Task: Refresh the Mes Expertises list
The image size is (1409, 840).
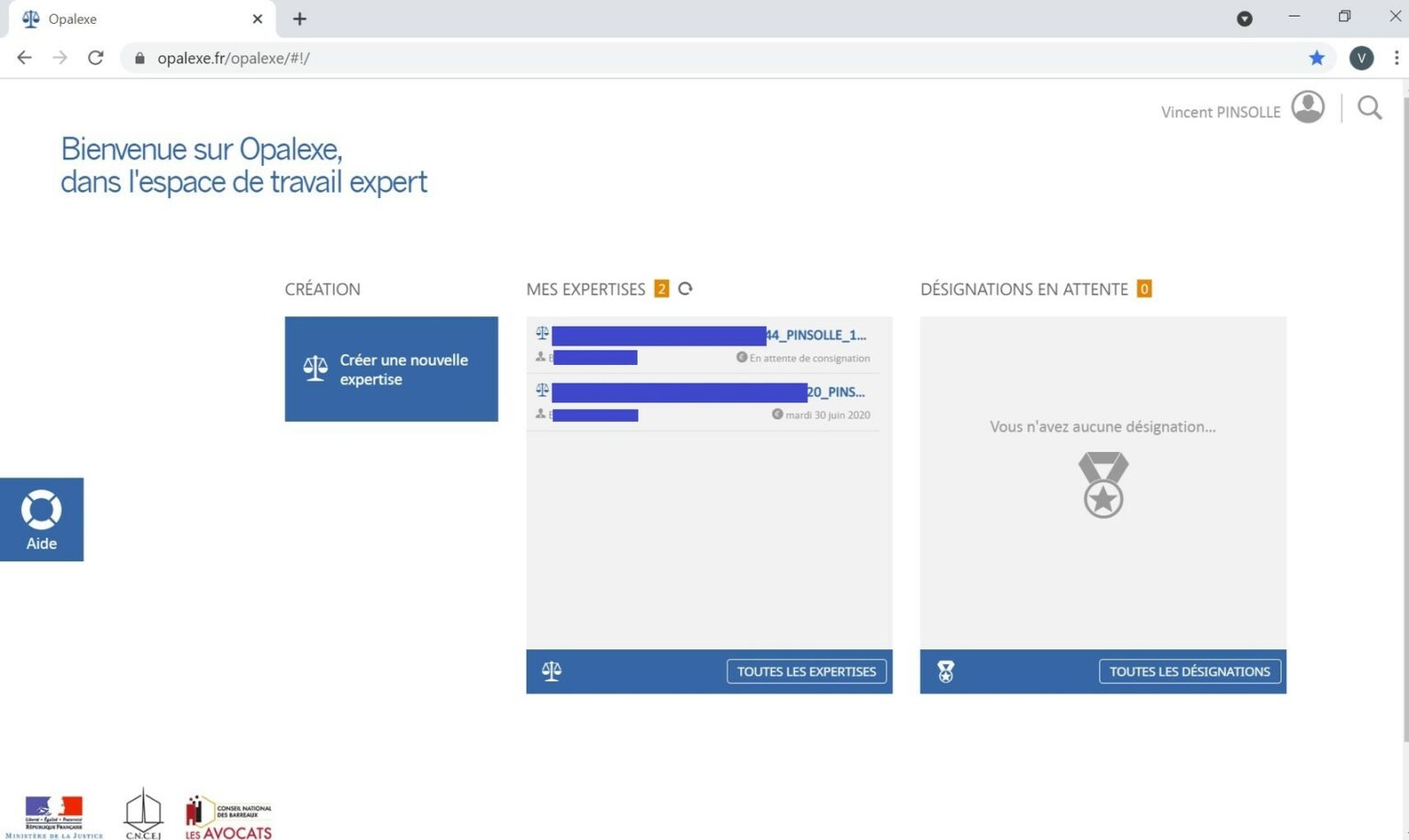Action: [685, 289]
